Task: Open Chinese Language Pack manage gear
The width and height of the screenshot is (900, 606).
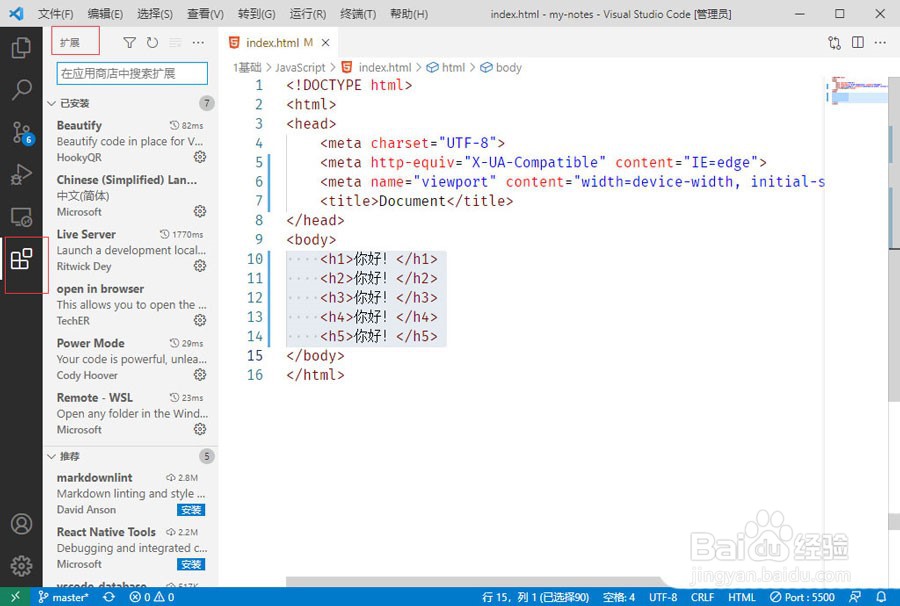Action: click(x=200, y=211)
